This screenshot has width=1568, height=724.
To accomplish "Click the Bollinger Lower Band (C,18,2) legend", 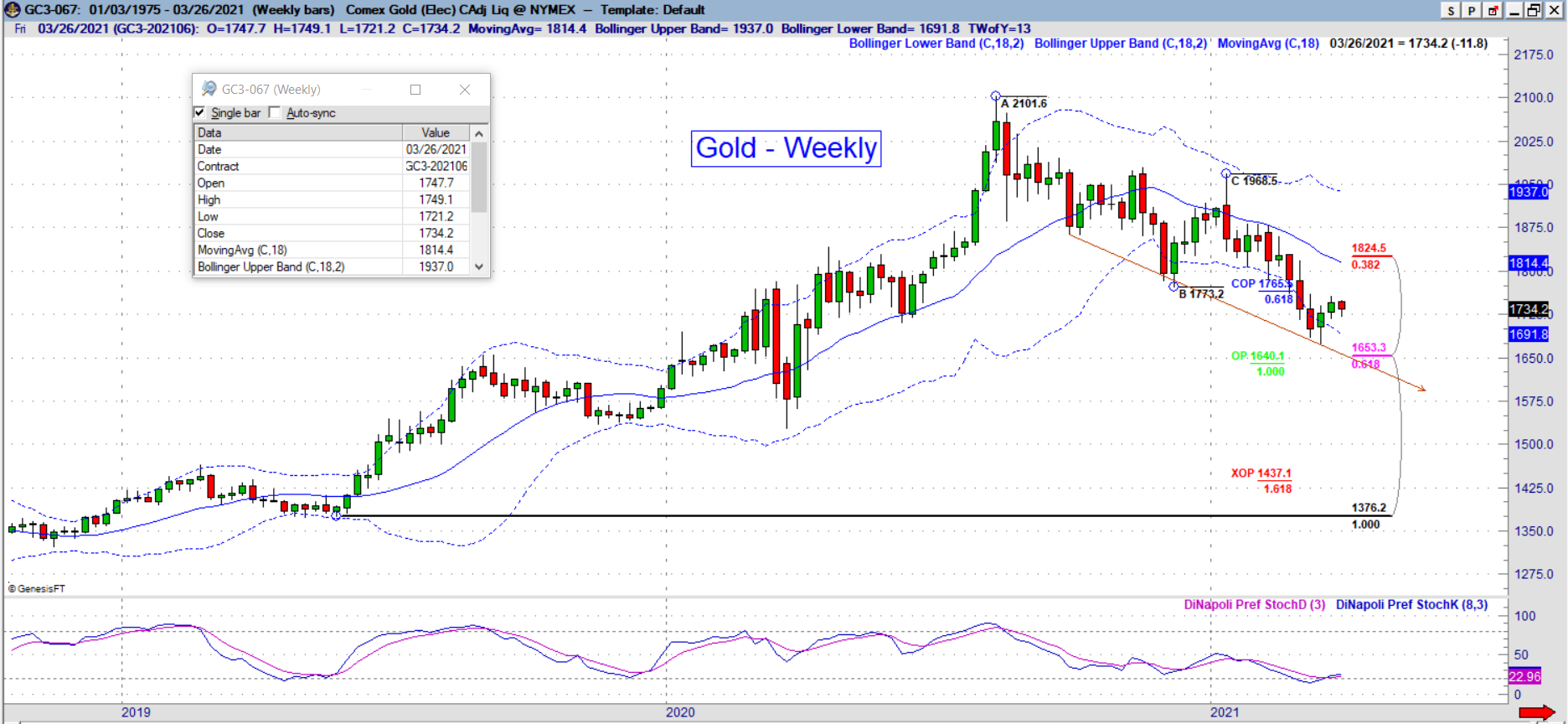I will tap(936, 44).
